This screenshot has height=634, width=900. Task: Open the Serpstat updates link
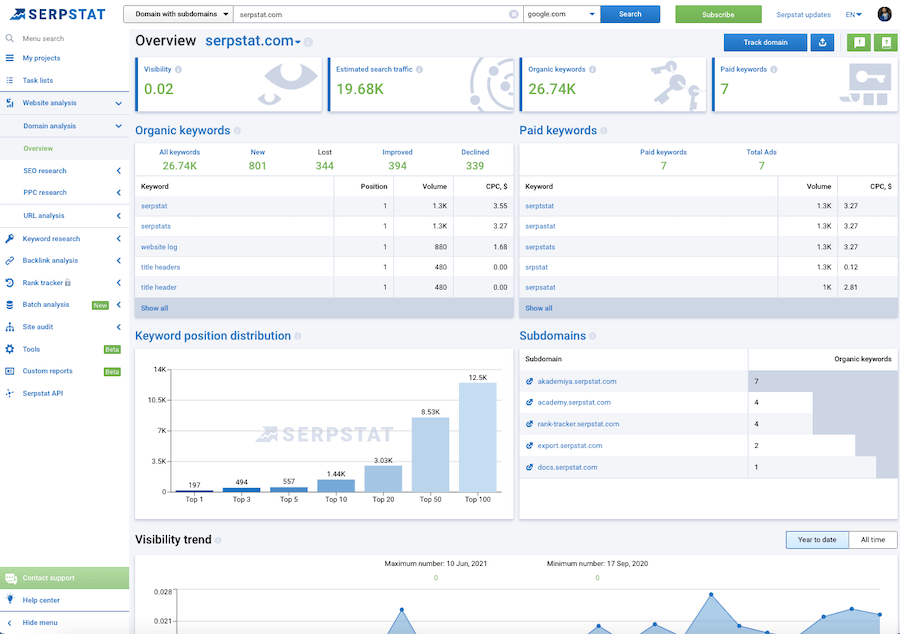click(803, 15)
